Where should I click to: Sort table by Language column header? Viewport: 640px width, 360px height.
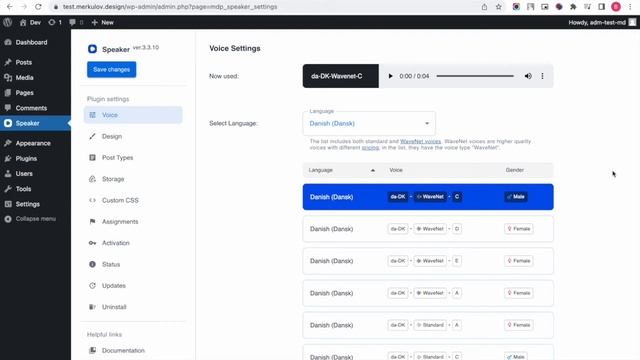320,170
